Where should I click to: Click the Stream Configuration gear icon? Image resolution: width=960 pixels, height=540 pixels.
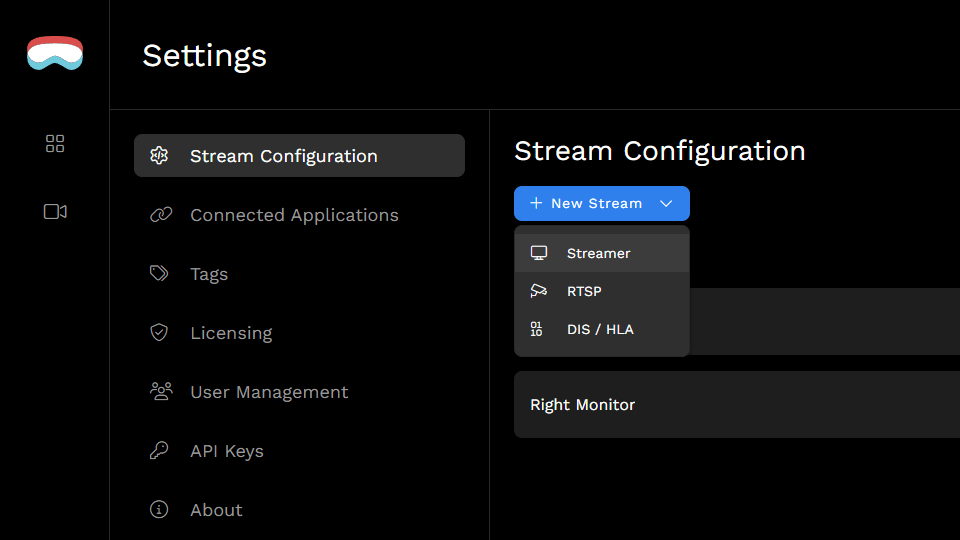pos(159,156)
